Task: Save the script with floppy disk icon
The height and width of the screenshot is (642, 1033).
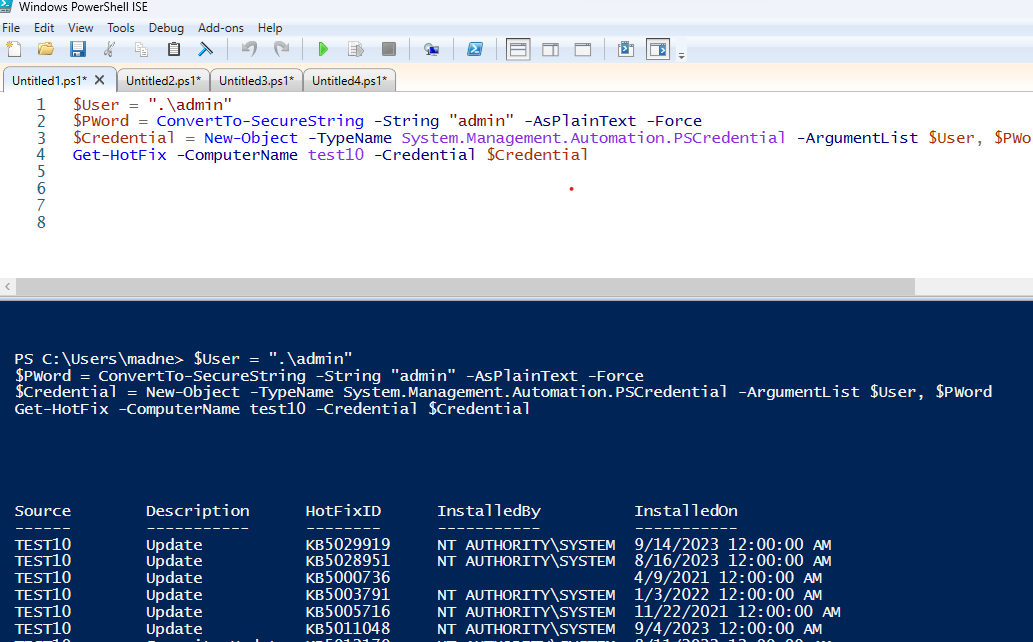Action: (78, 49)
